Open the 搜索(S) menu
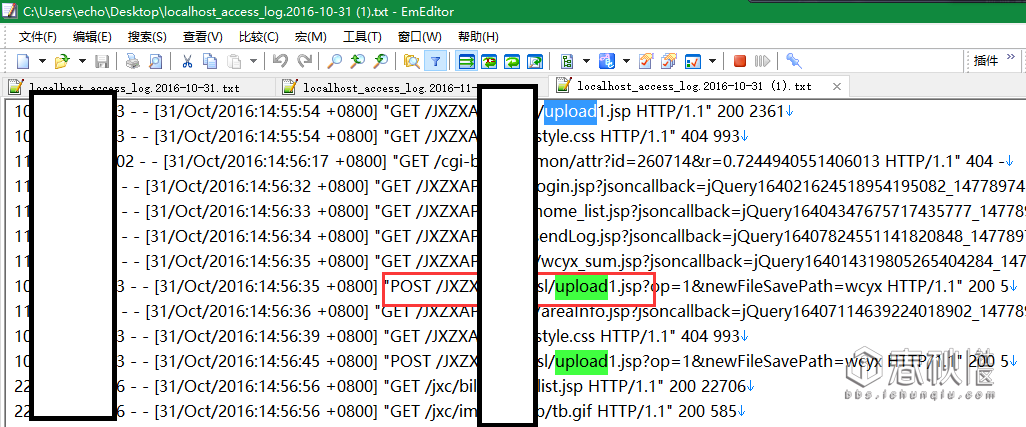This screenshot has height=427, width=1026. [x=147, y=37]
